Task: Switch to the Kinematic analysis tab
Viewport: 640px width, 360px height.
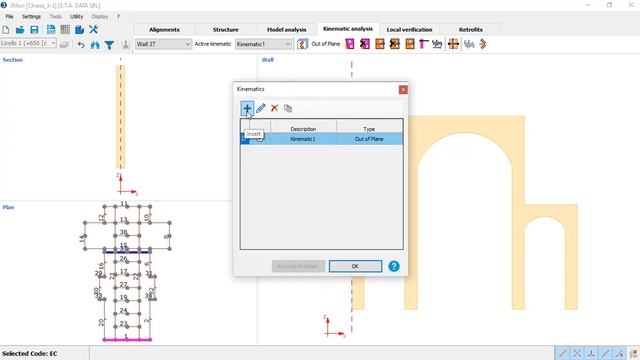Action: click(348, 29)
